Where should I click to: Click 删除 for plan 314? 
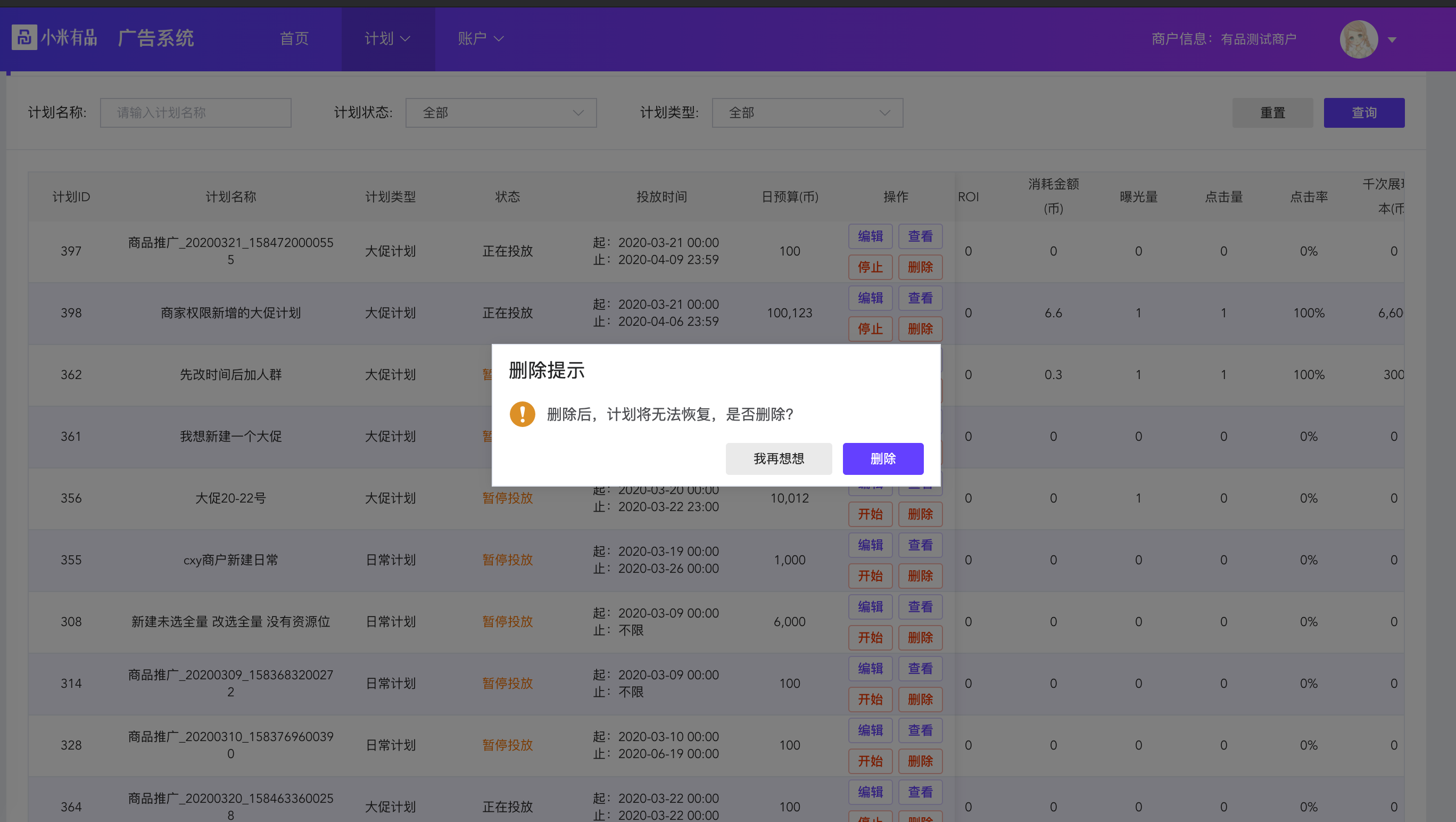tap(920, 700)
